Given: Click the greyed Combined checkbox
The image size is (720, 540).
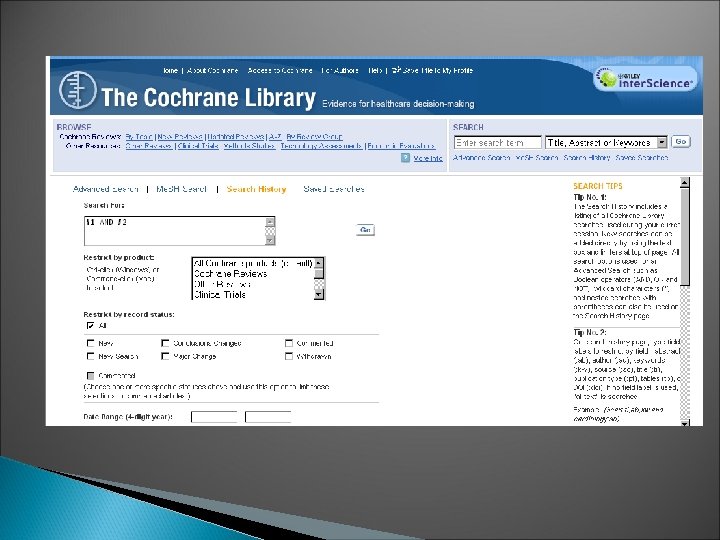Looking at the screenshot, I should (90, 376).
